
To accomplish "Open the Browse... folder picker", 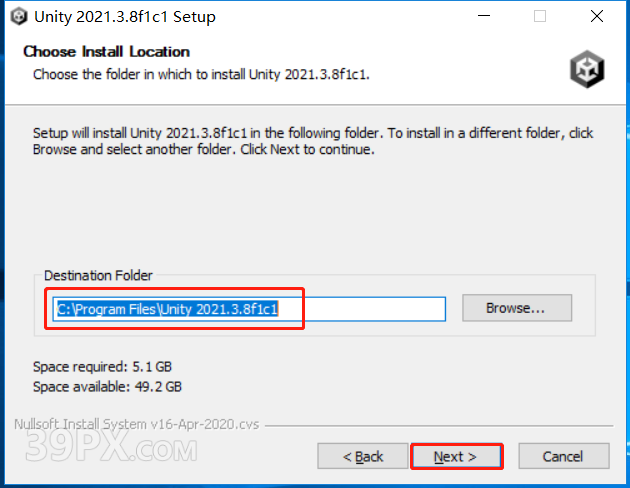I will pyautogui.click(x=517, y=308).
